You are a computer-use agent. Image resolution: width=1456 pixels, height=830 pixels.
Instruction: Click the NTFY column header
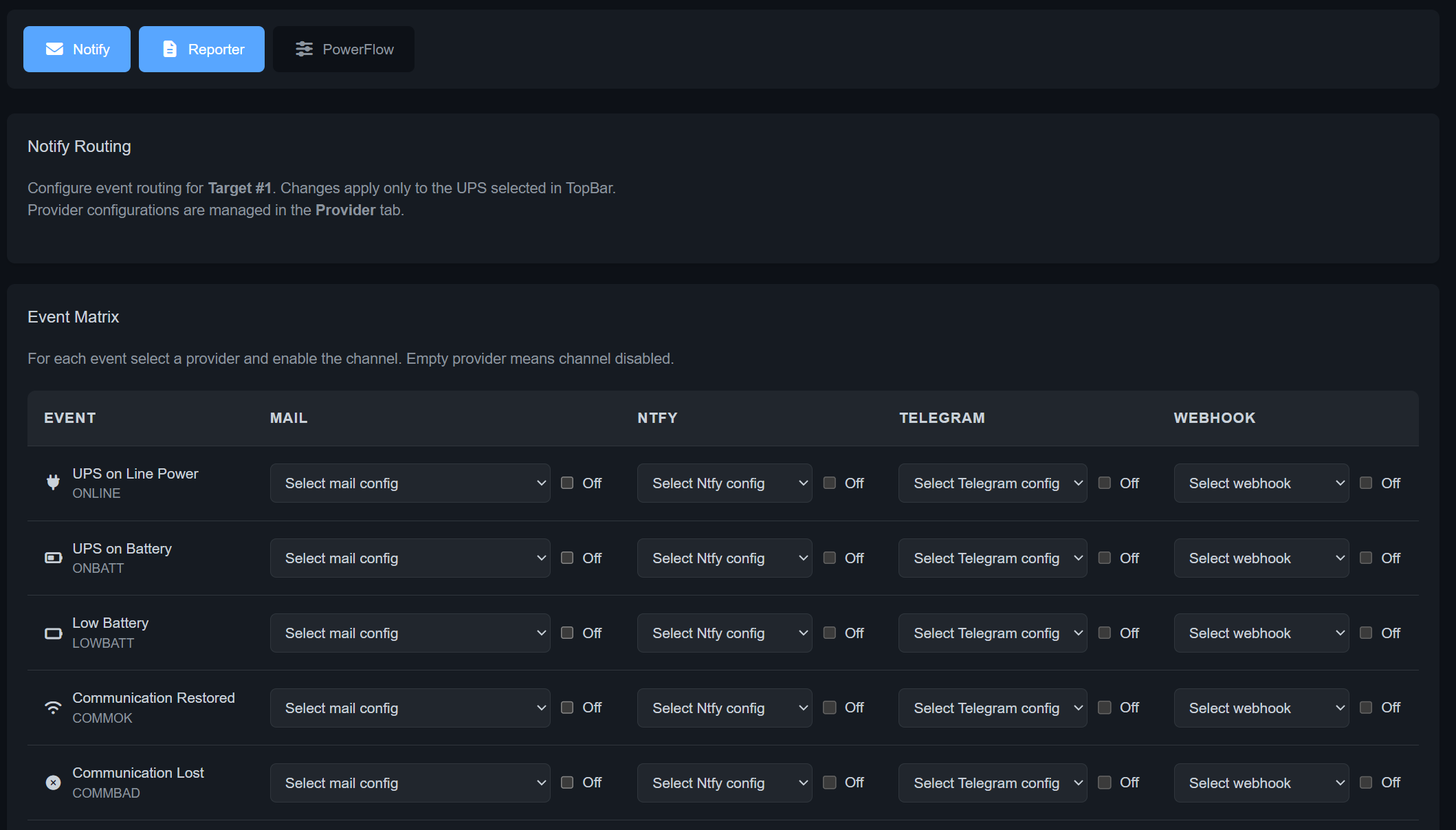pyautogui.click(x=657, y=418)
